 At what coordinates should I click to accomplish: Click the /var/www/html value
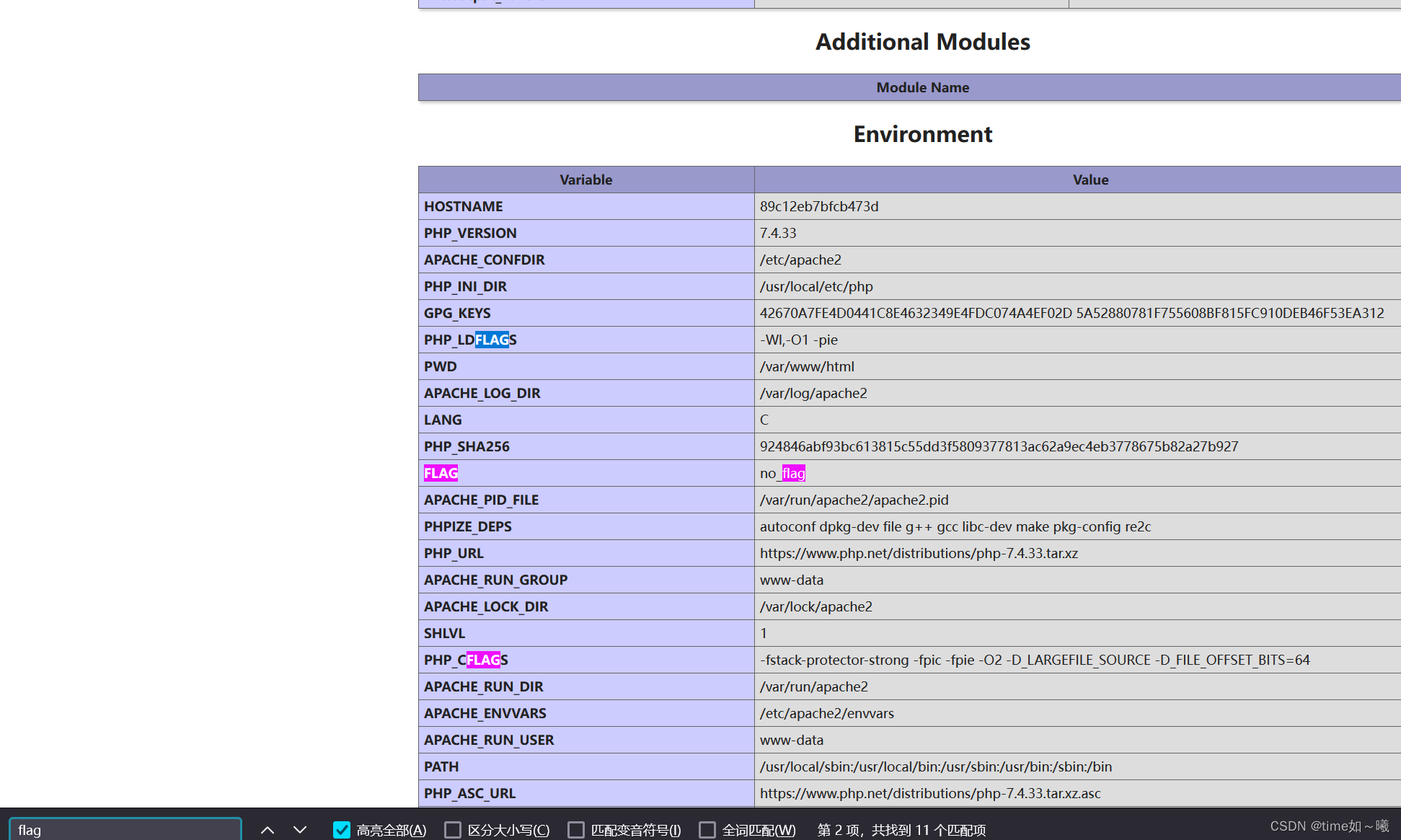click(x=807, y=366)
